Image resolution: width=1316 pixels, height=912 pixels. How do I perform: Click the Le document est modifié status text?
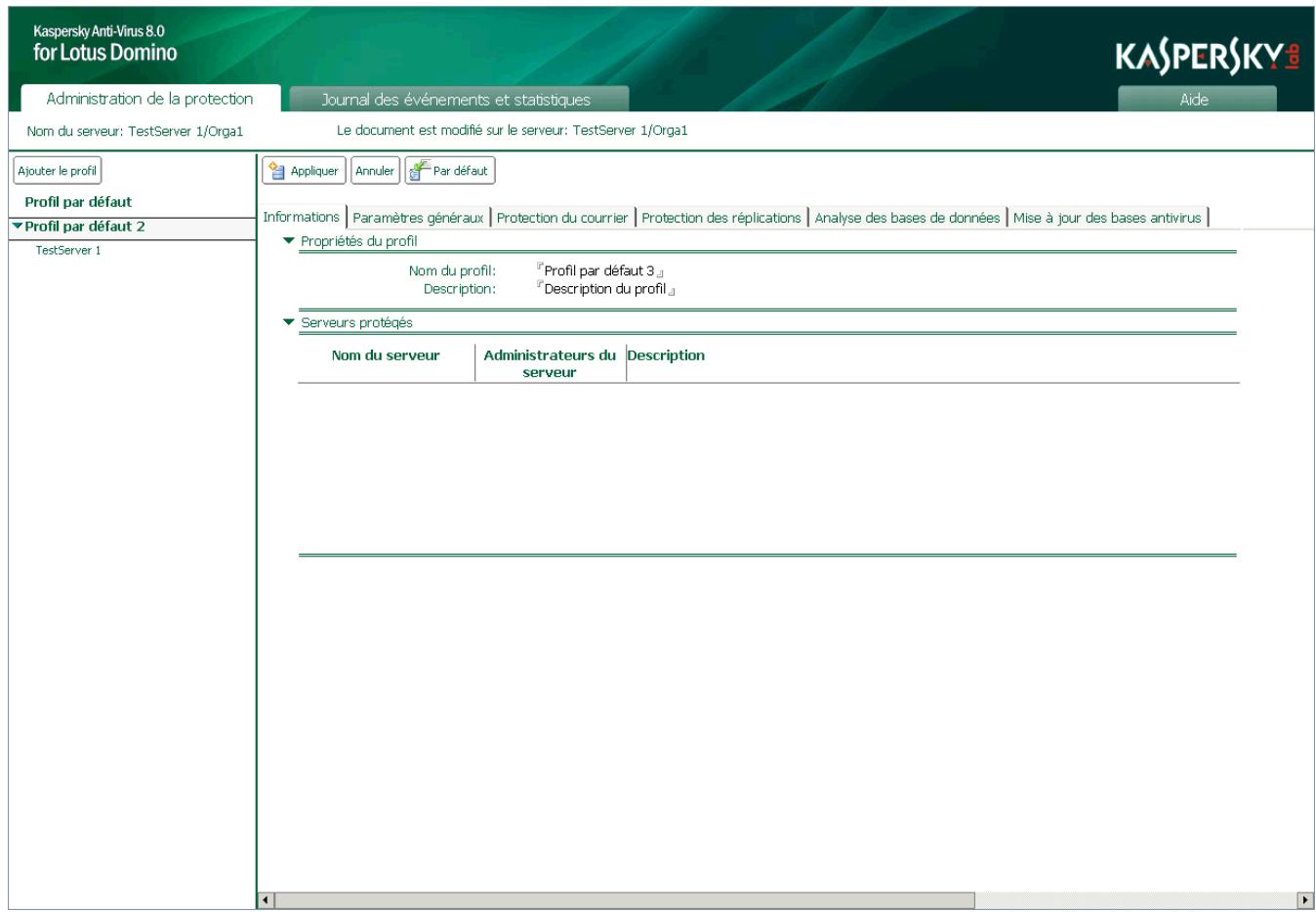513,130
